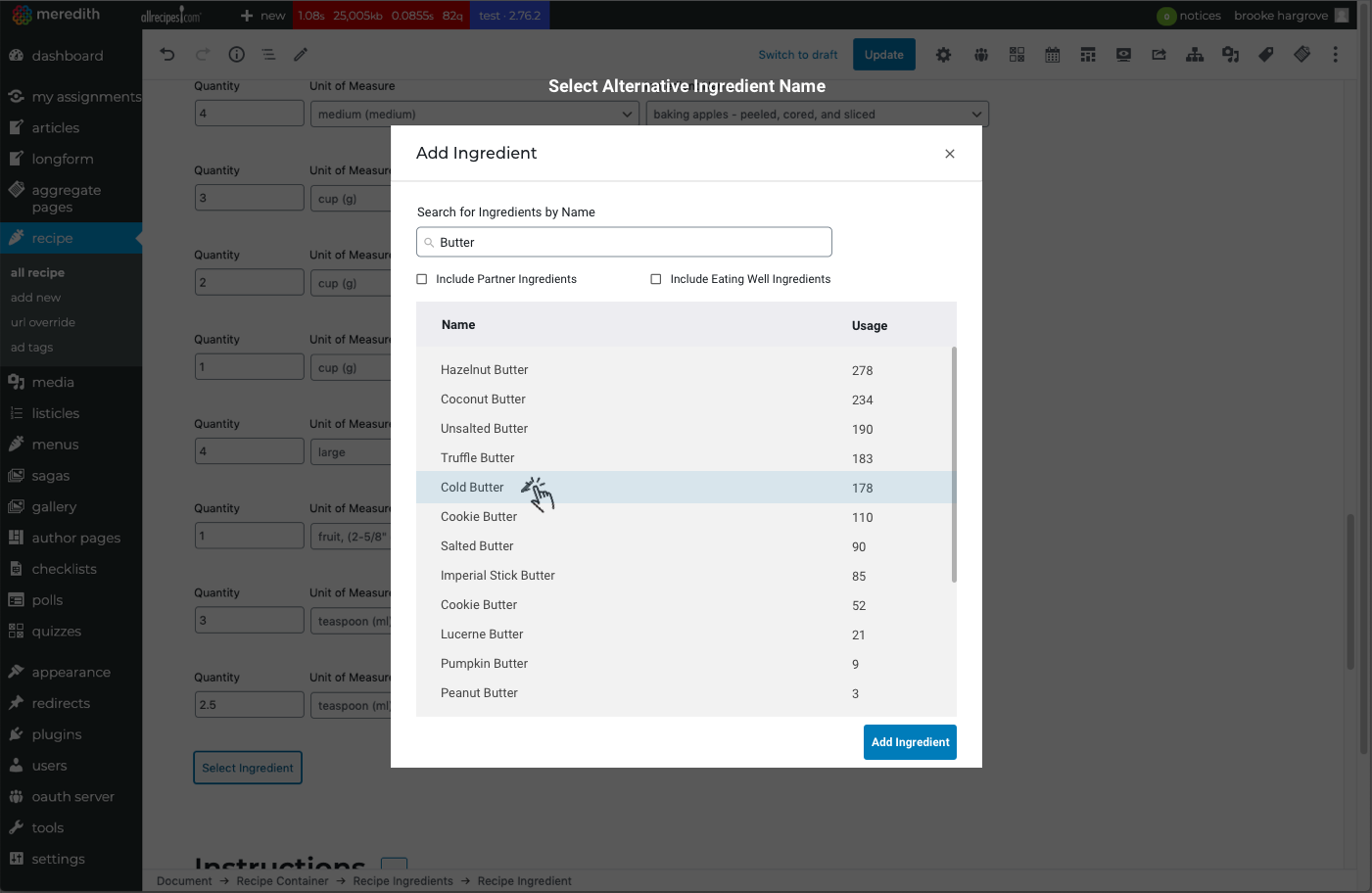Click the meredith logo
The height and width of the screenshot is (893, 1372).
pyautogui.click(x=56, y=14)
